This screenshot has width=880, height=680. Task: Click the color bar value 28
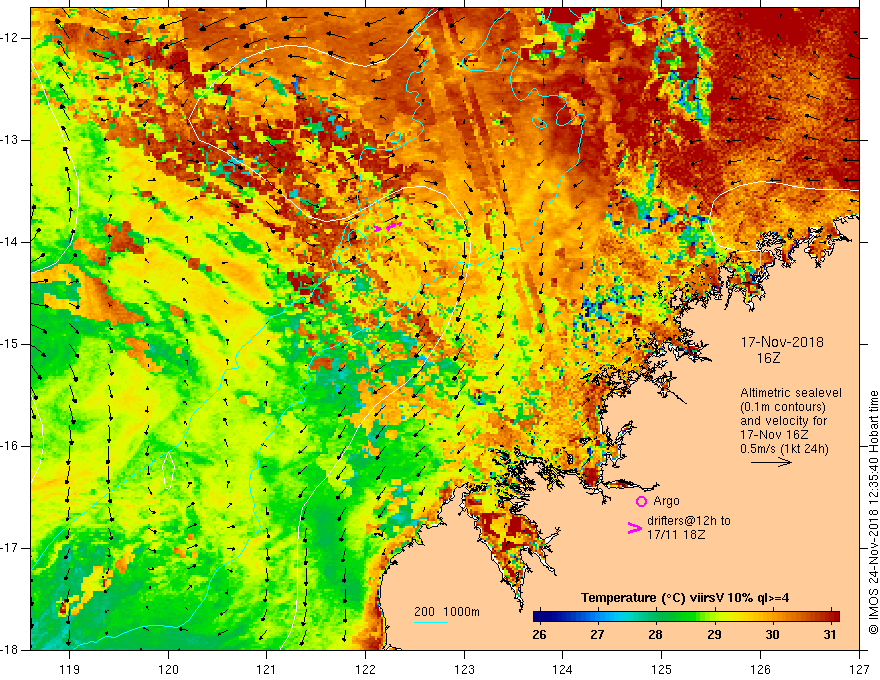[x=656, y=635]
